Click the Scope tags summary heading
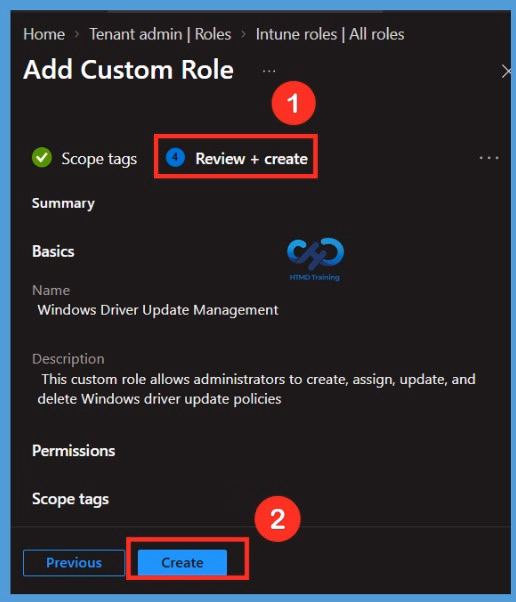The height and width of the screenshot is (602, 516). (x=71, y=499)
